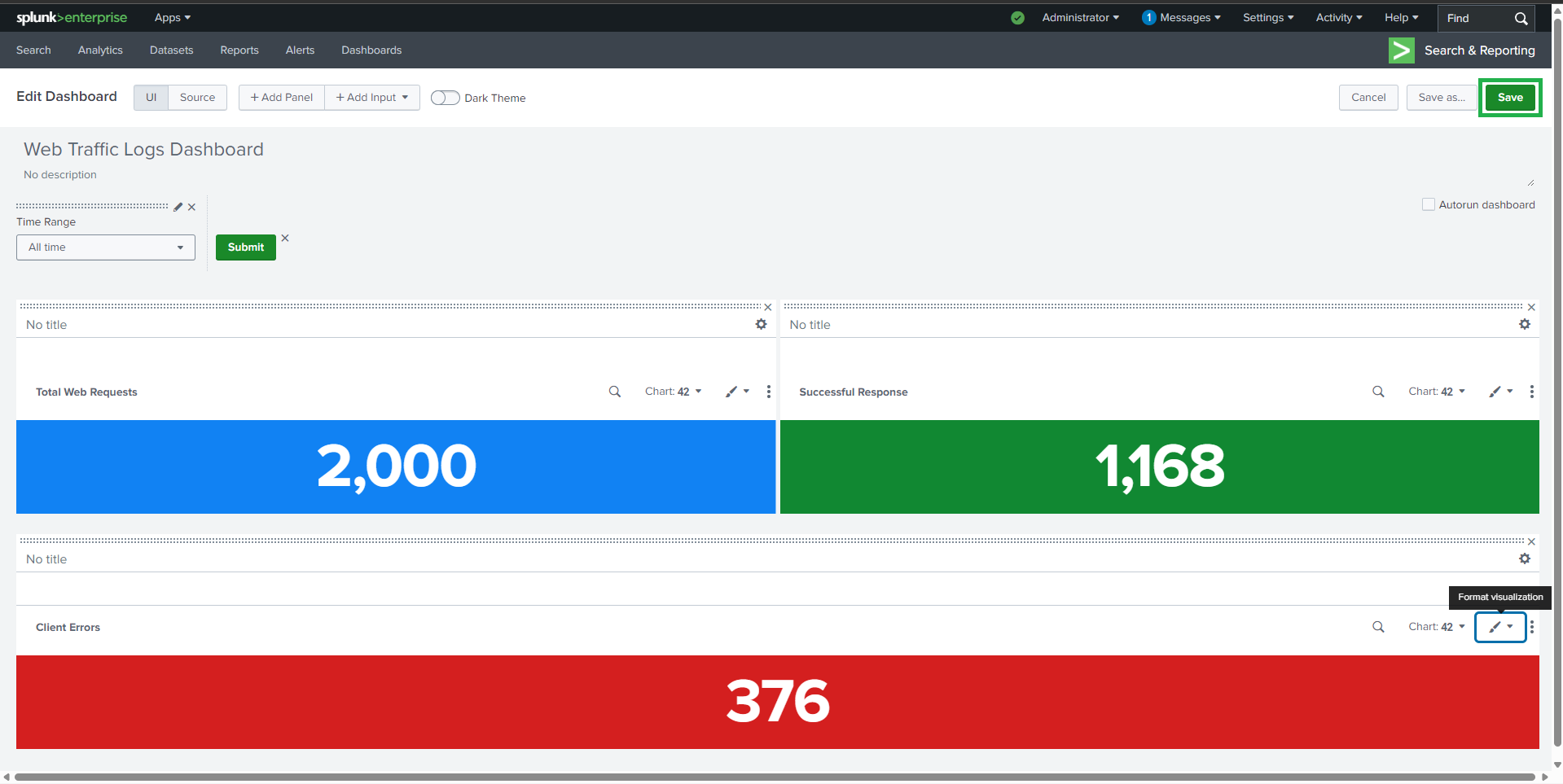Image resolution: width=1563 pixels, height=784 pixels.
Task: Go to the Alerts tab
Action: pos(300,50)
